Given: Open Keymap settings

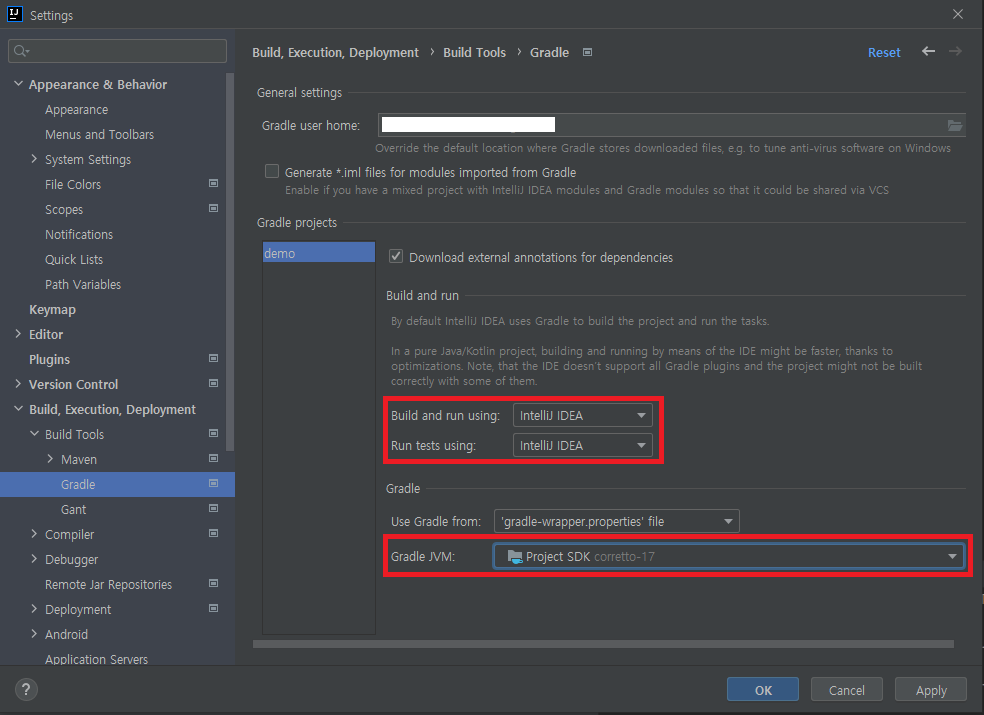Looking at the screenshot, I should (52, 309).
